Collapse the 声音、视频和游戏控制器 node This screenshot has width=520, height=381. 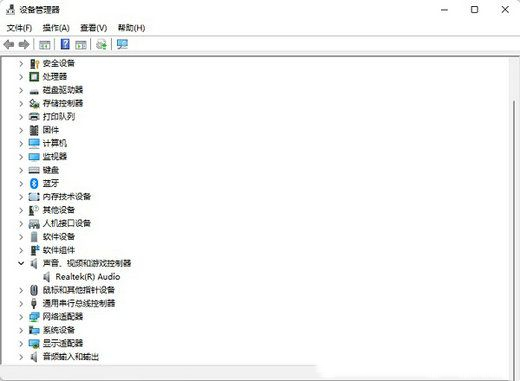[21, 263]
